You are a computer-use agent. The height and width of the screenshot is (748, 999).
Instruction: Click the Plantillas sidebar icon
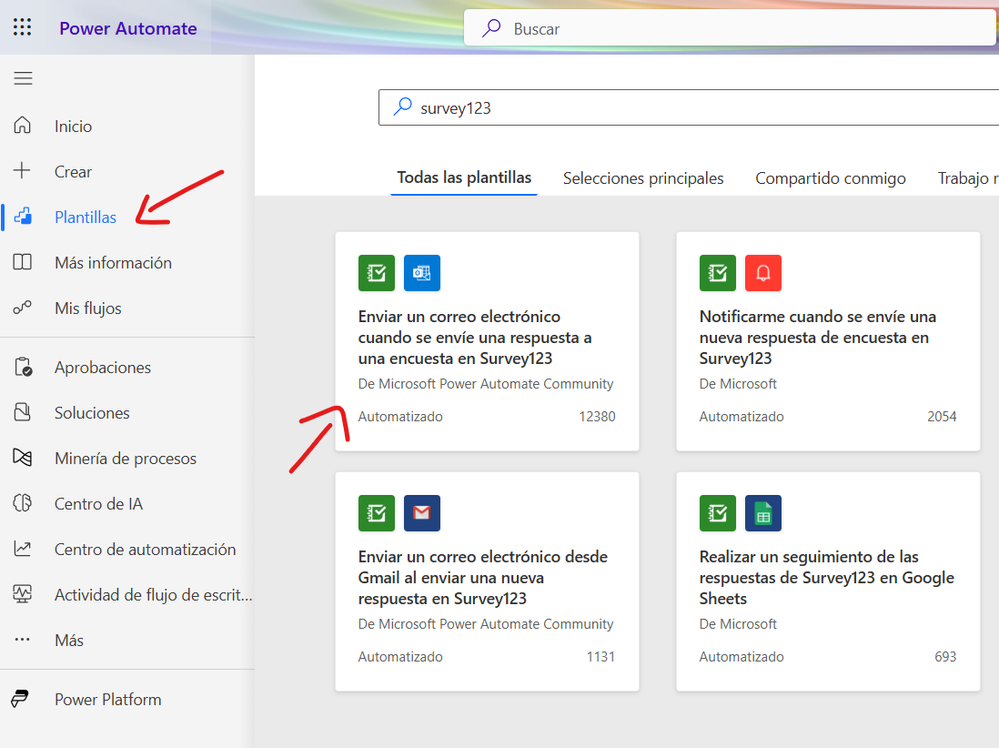(23, 216)
